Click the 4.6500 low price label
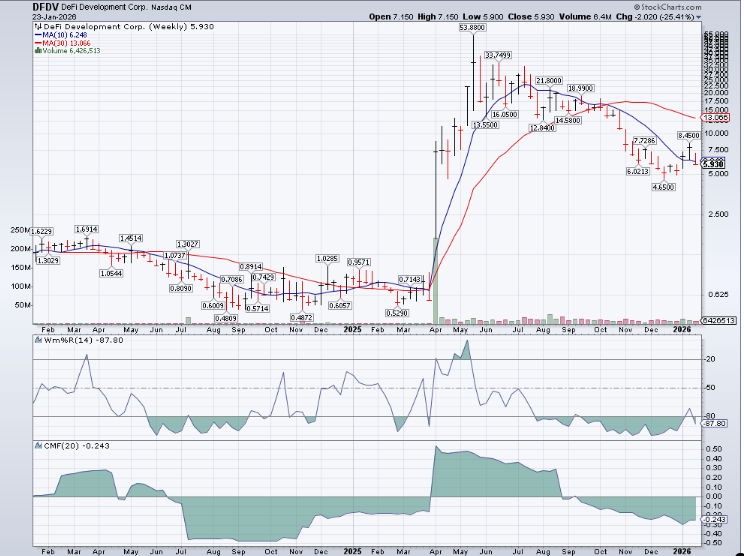Image resolution: width=744 pixels, height=556 pixels. 663,187
